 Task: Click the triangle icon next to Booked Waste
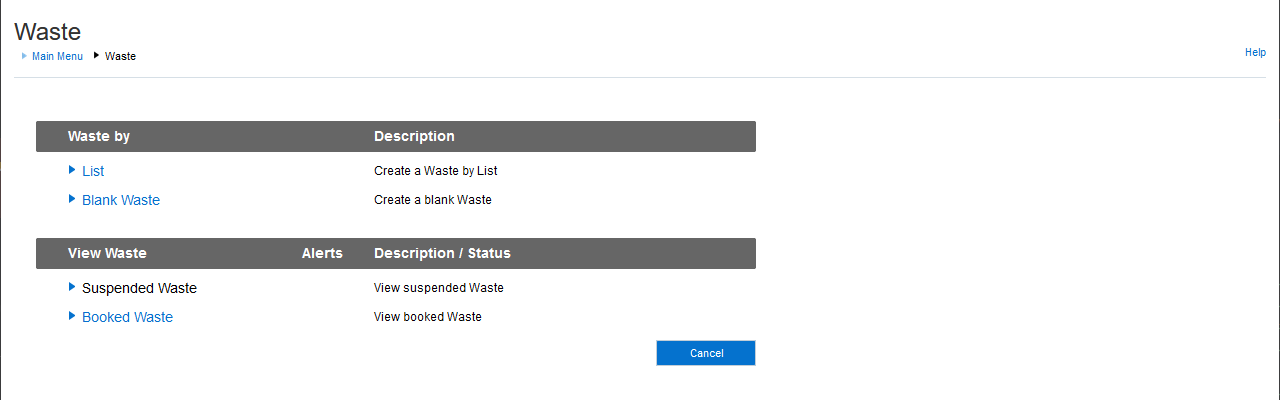[x=72, y=316]
